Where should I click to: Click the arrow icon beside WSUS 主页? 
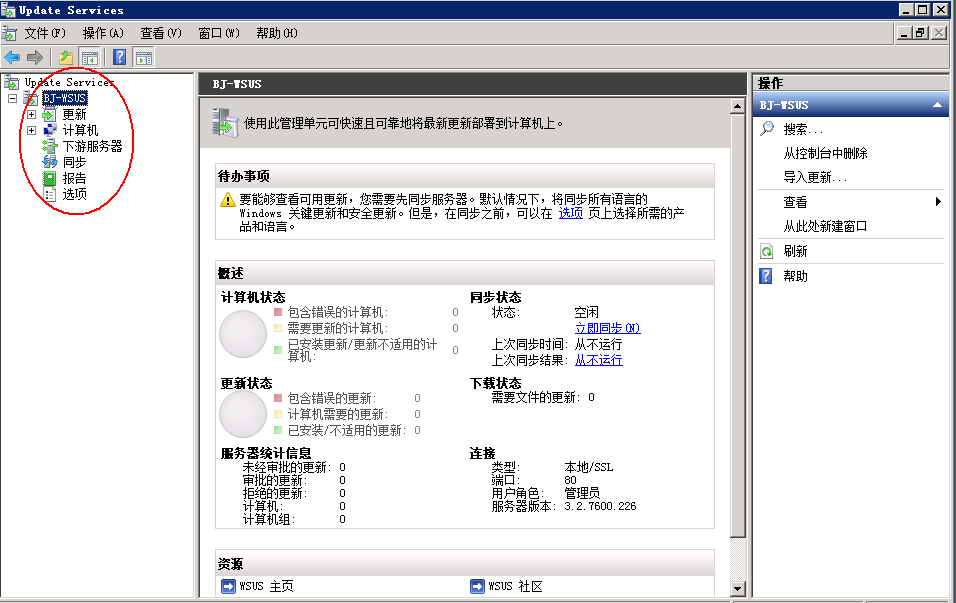tap(228, 587)
